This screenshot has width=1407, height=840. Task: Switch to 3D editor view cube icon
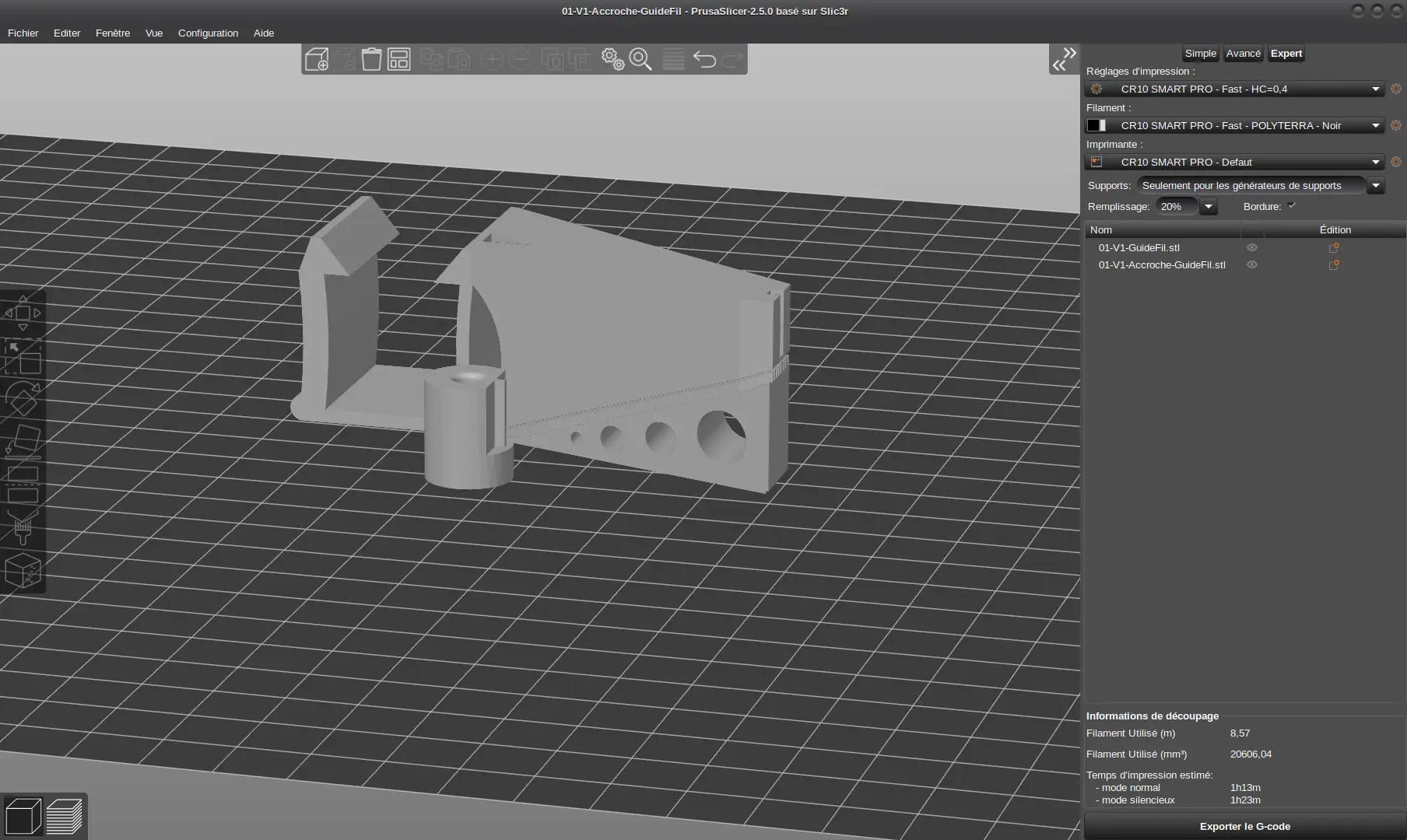coord(23,817)
